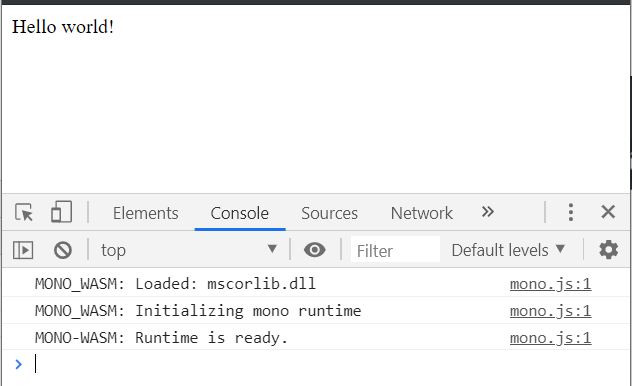The image size is (632, 386).
Task: Open mono.js:1 link for Initializing mono runtime
Action: click(550, 311)
